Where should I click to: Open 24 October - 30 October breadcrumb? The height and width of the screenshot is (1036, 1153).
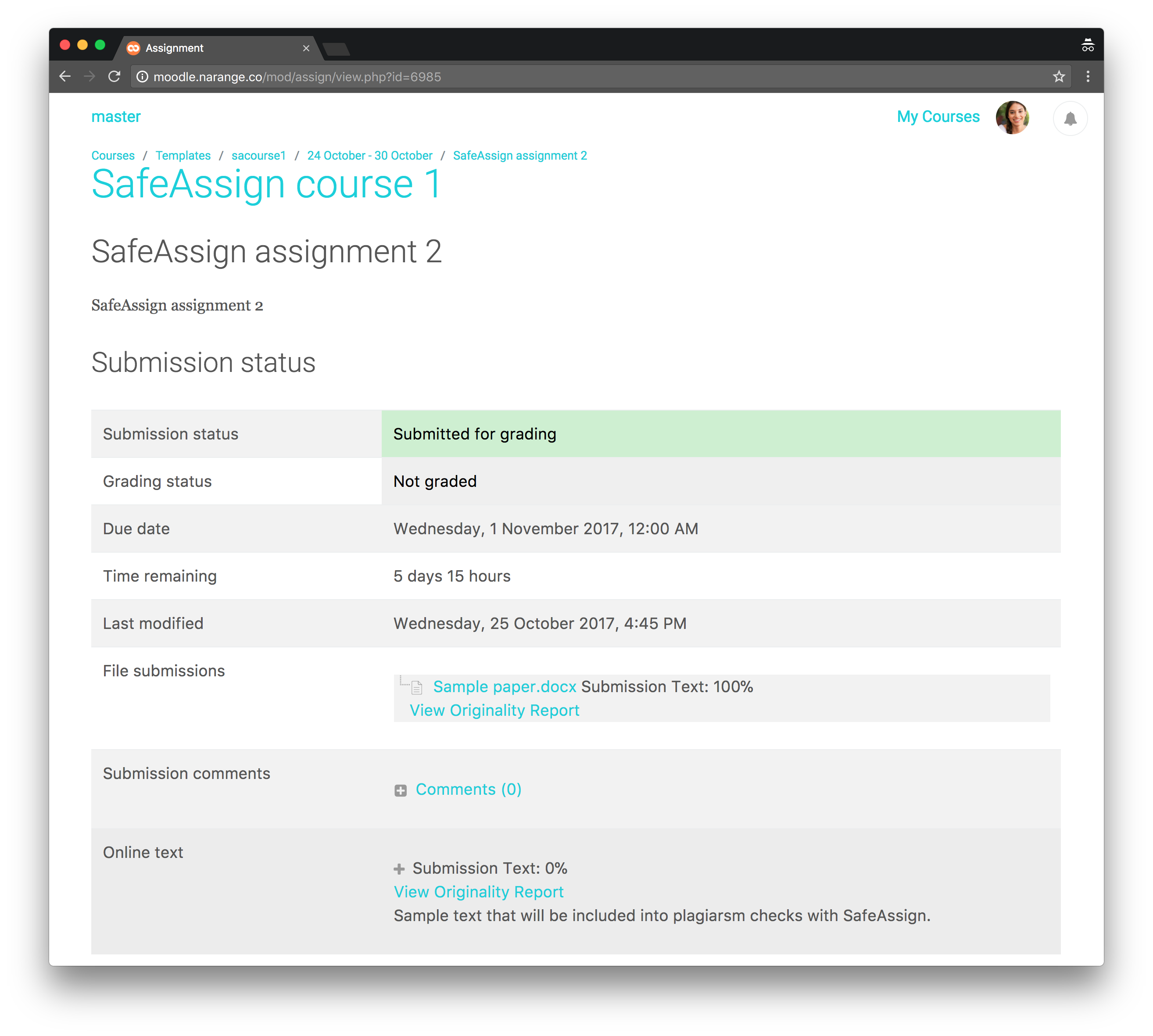pos(369,155)
